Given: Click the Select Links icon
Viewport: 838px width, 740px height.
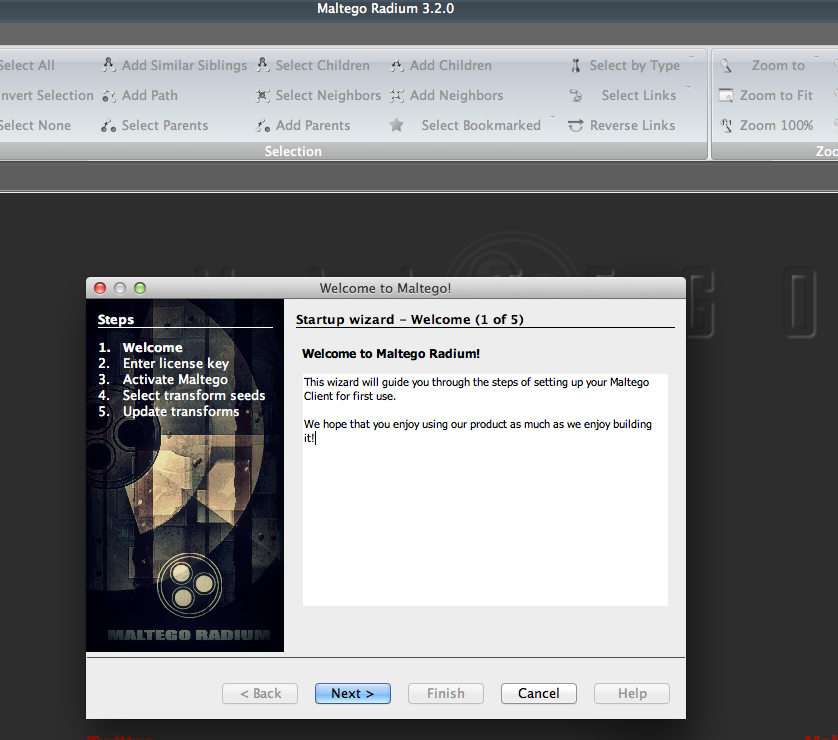Looking at the screenshot, I should [576, 96].
